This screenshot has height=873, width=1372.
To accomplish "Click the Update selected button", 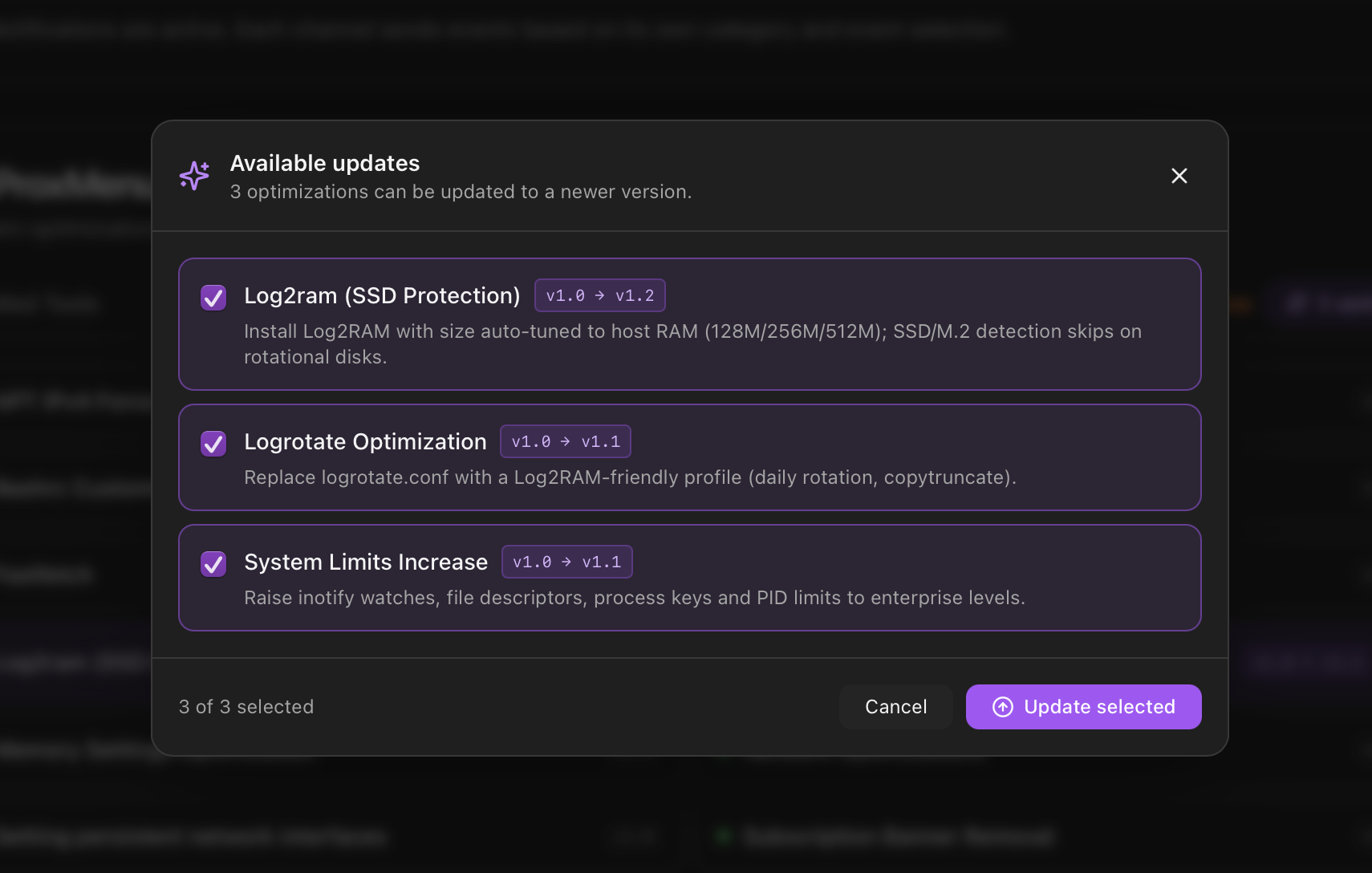I will (x=1083, y=707).
